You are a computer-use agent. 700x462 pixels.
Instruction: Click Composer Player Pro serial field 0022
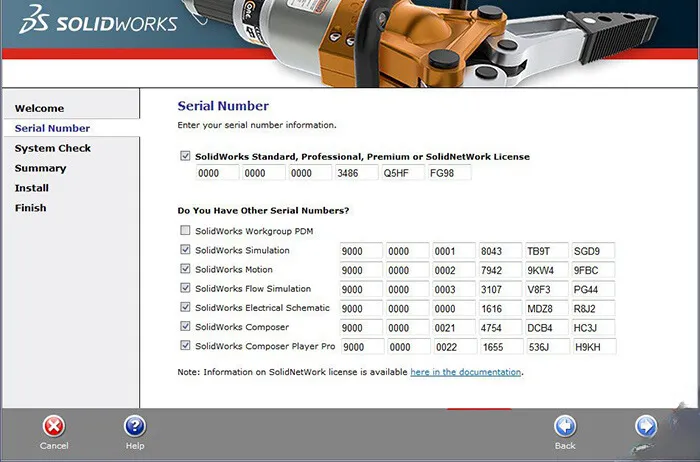click(456, 347)
